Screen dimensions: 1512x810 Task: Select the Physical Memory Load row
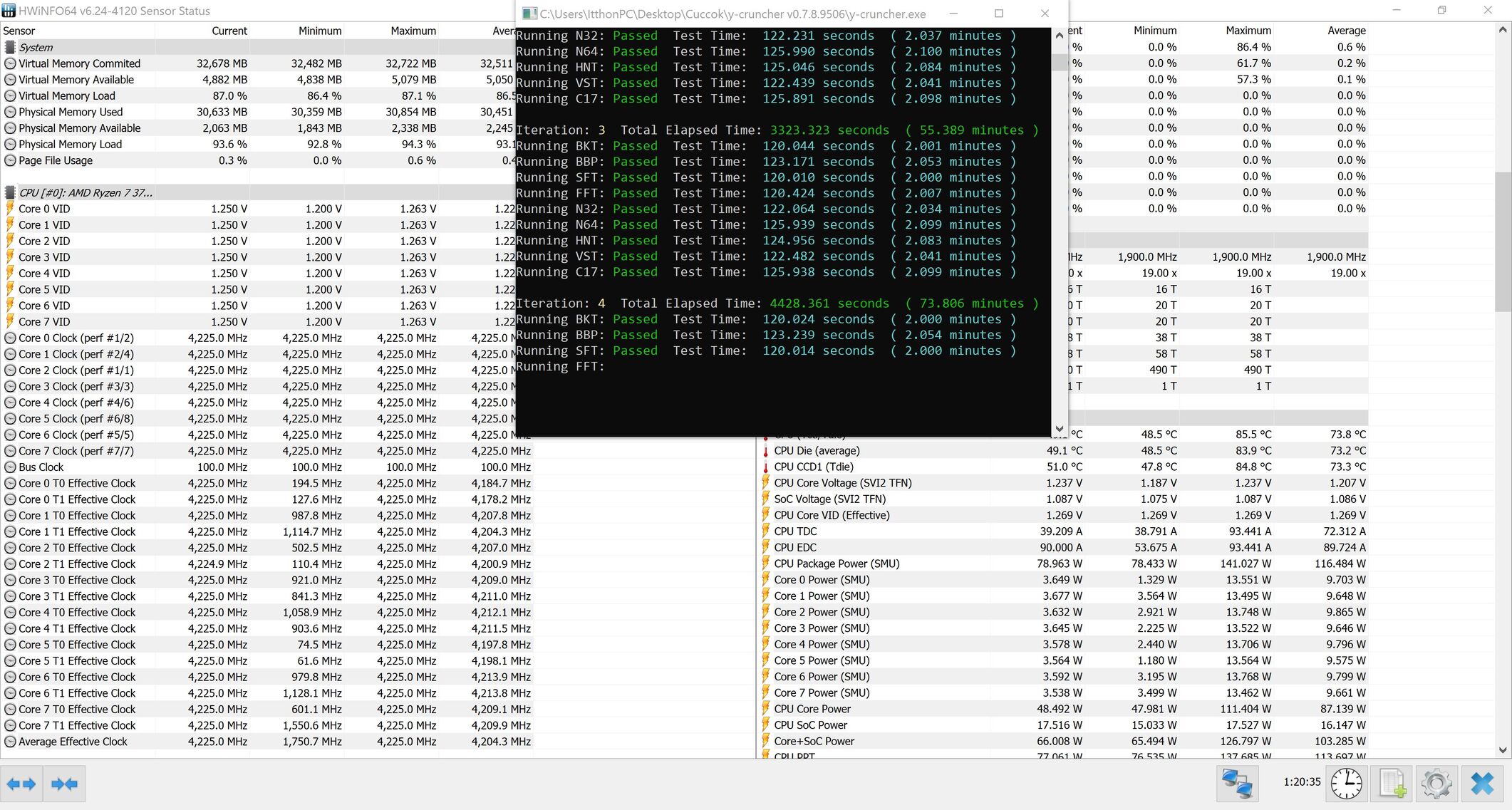pos(257,144)
